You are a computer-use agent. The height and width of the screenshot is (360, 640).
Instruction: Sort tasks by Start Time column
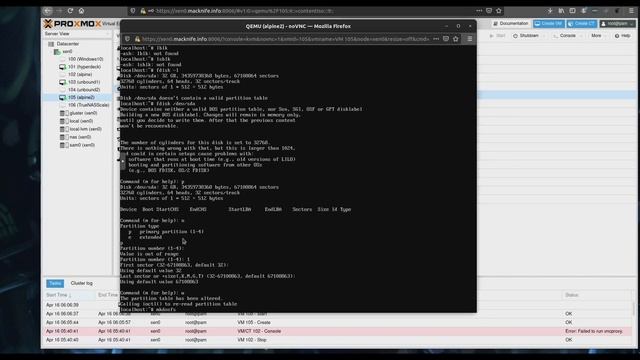(69, 295)
